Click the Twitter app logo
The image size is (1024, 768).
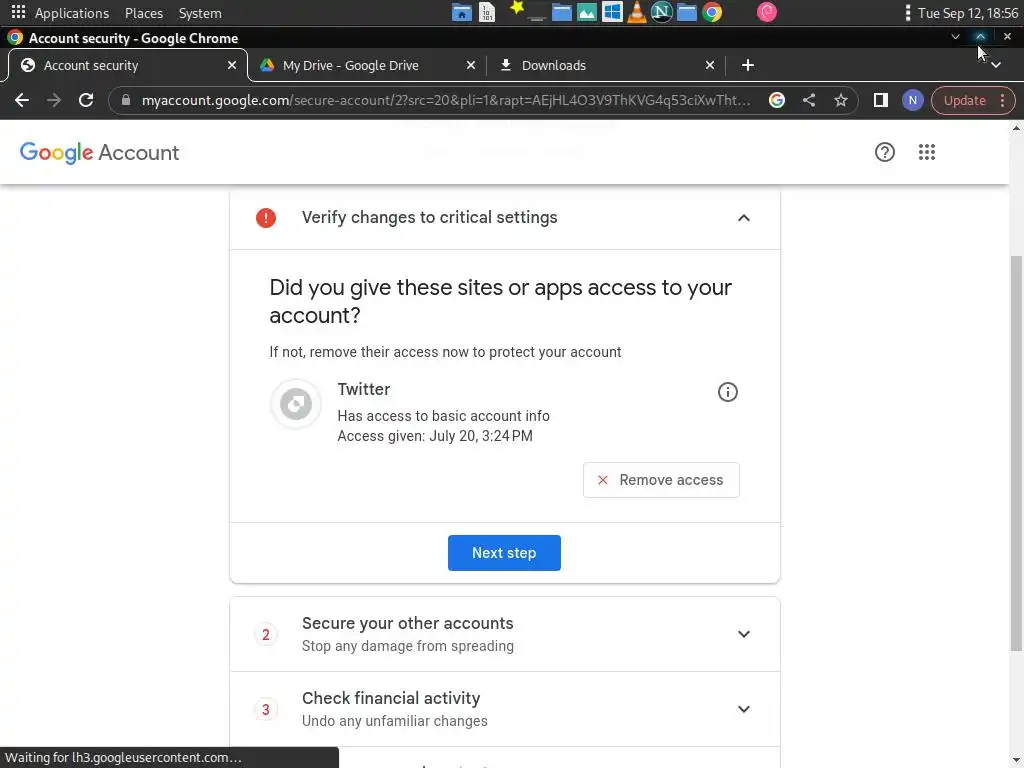pyautogui.click(x=296, y=404)
